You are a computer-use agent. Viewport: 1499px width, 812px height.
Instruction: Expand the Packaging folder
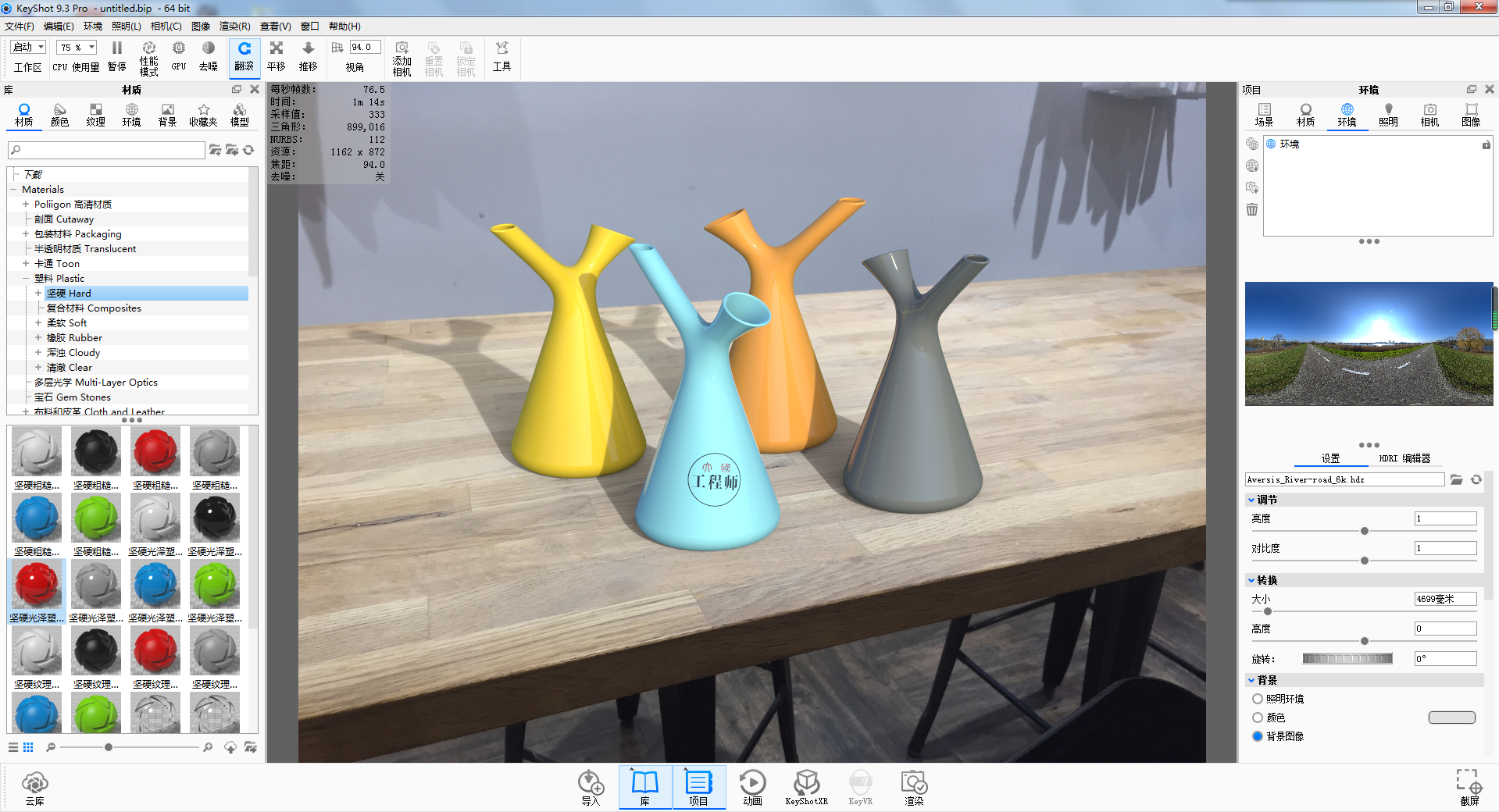coord(26,233)
